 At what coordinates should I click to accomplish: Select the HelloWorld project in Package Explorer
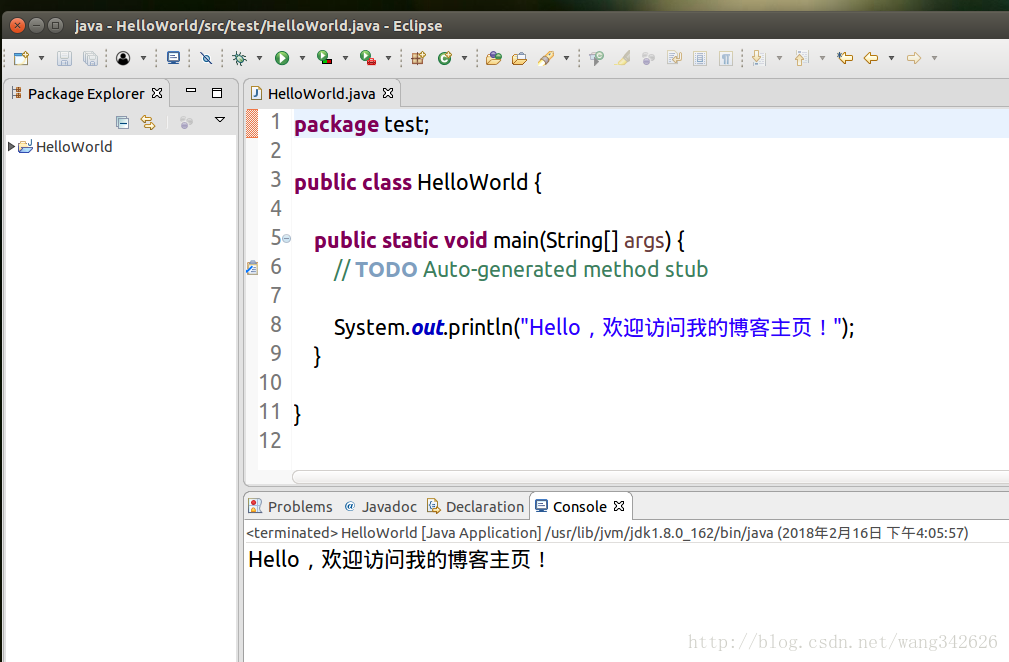[74, 147]
